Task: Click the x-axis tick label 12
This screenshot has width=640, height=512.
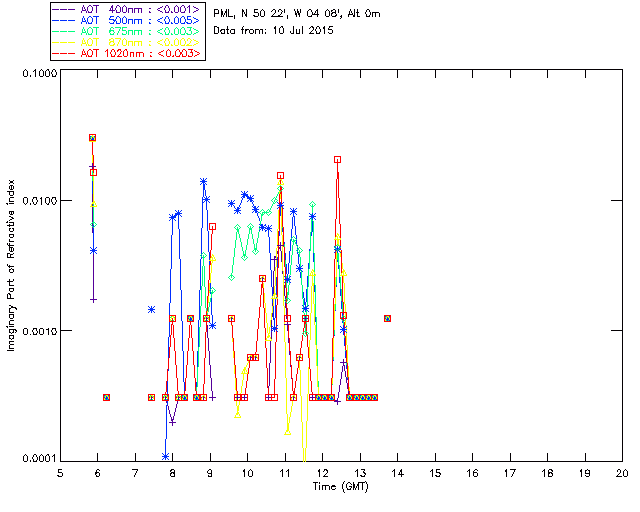Action: tap(322, 473)
